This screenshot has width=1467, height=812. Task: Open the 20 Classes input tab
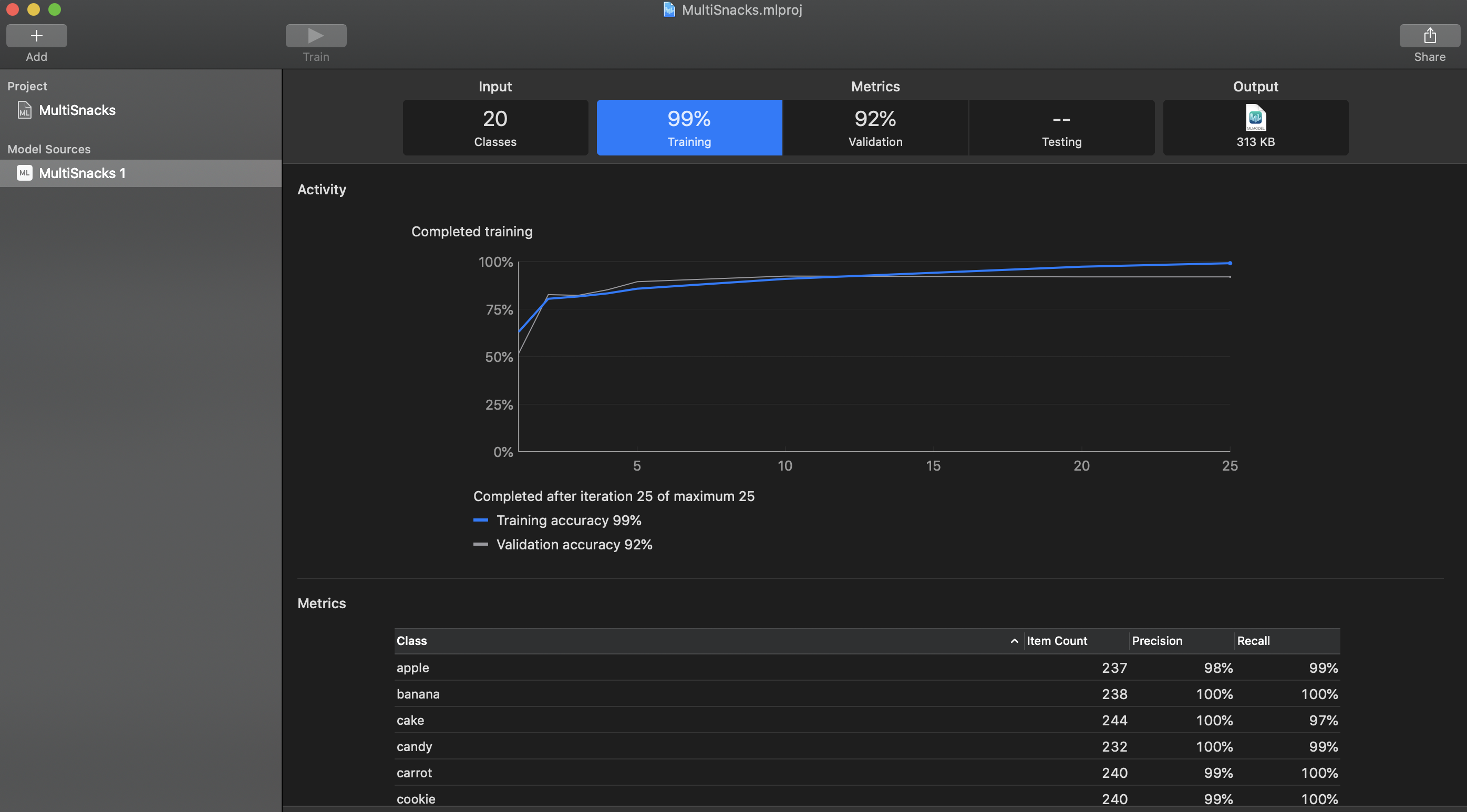[495, 128]
